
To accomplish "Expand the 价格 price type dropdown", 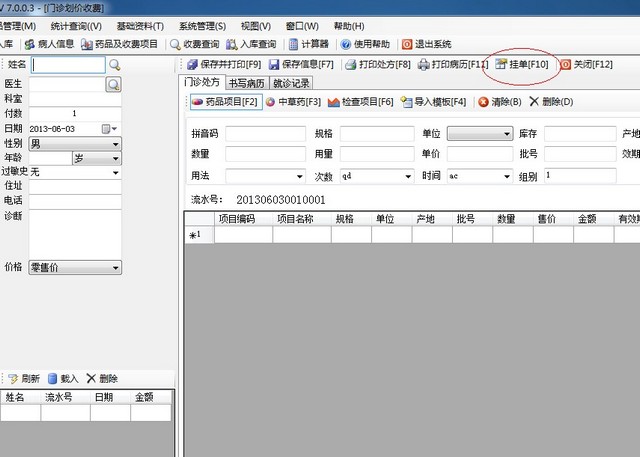I will tap(116, 268).
